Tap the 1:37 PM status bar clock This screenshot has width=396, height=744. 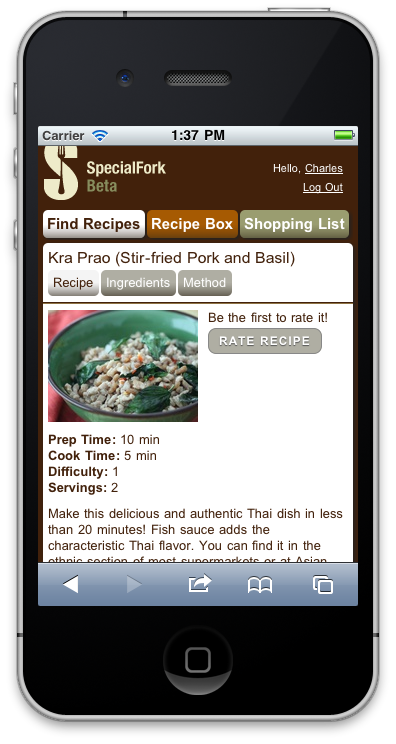coord(198,136)
